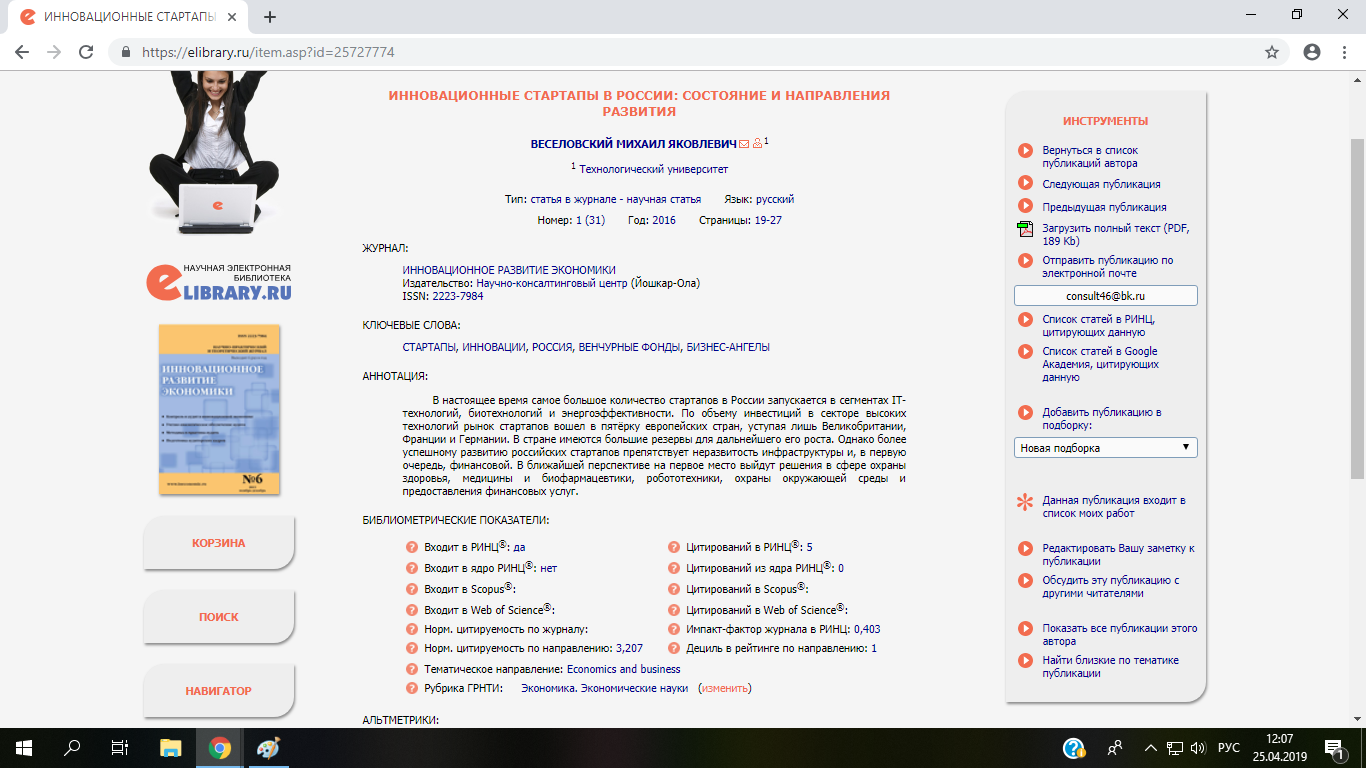Click the help icon beside 'Цитирований в РИНЦ'

coord(674,547)
